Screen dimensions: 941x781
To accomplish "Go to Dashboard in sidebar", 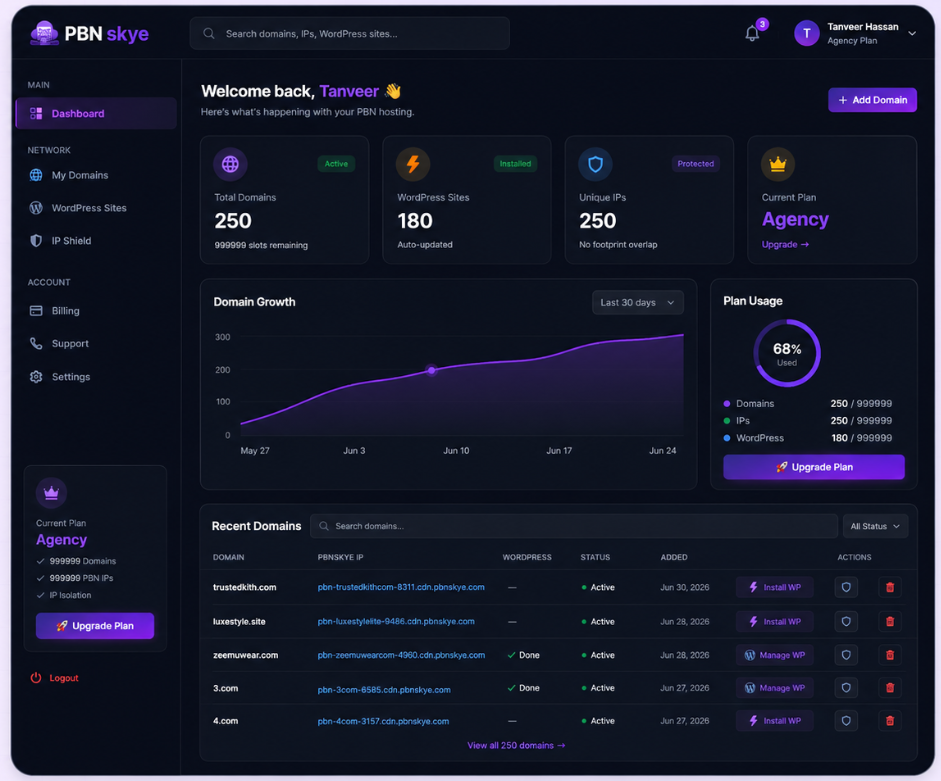I will coord(96,113).
